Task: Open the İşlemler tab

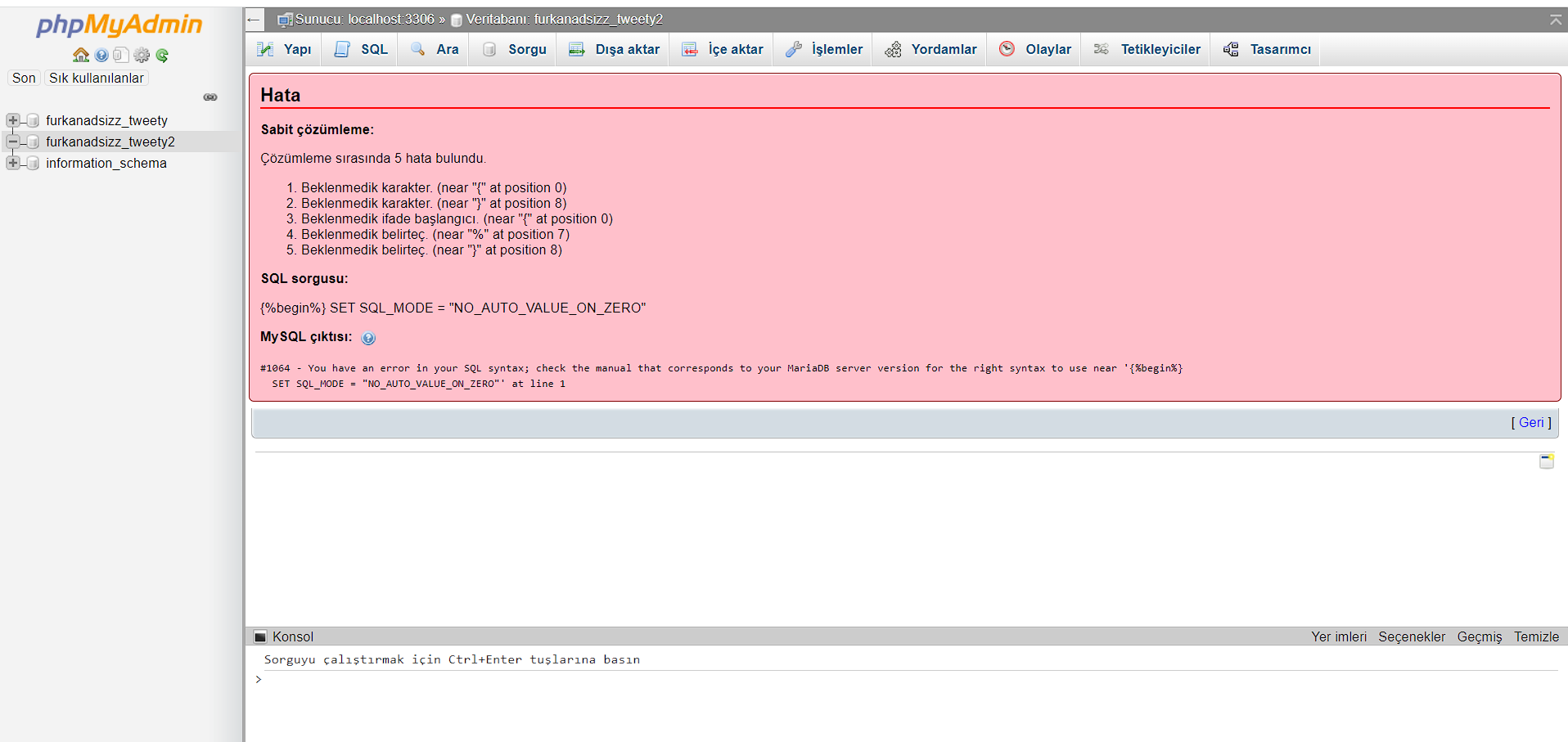Action: click(824, 49)
